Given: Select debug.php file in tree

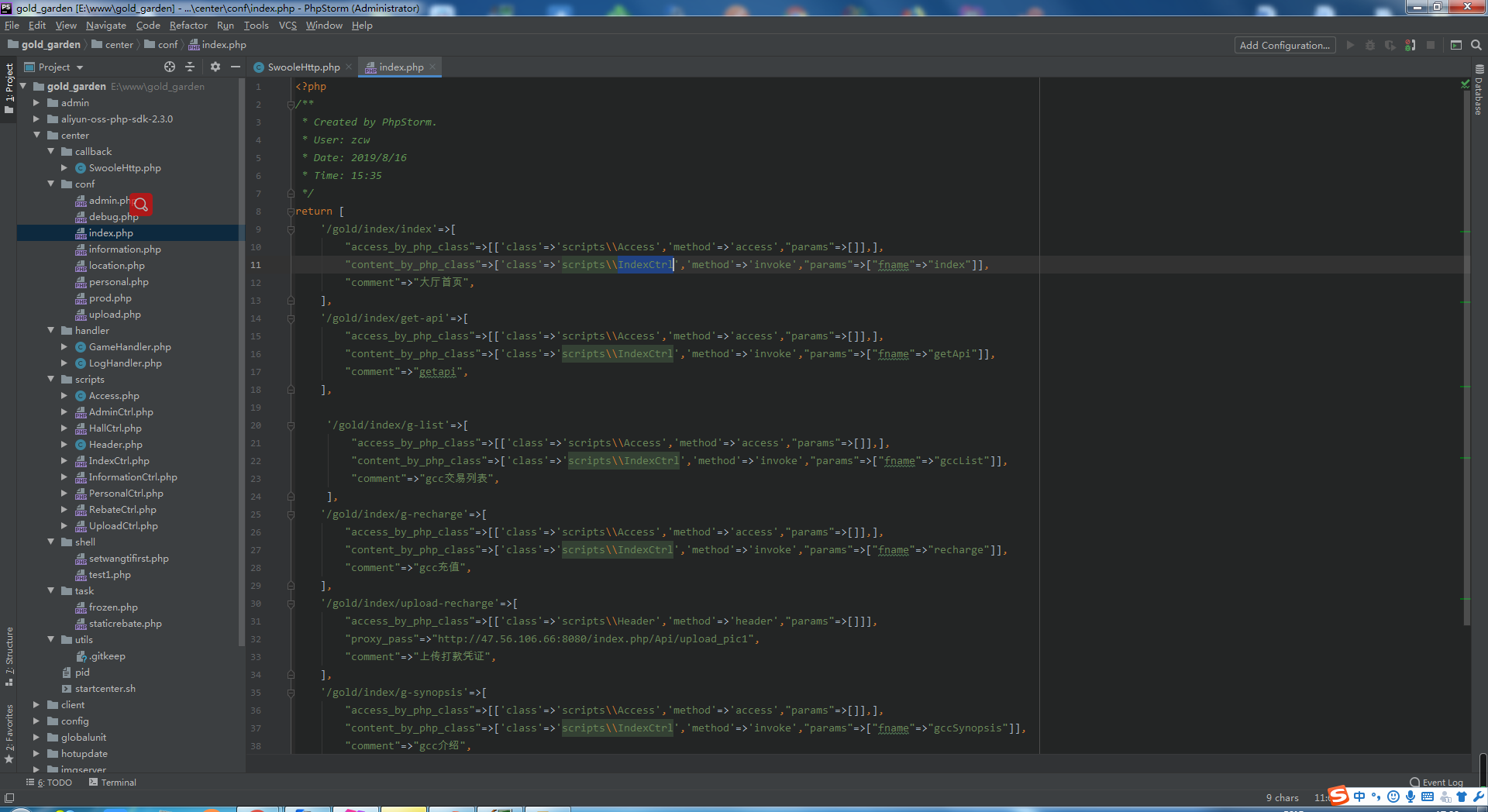Looking at the screenshot, I should click(113, 216).
